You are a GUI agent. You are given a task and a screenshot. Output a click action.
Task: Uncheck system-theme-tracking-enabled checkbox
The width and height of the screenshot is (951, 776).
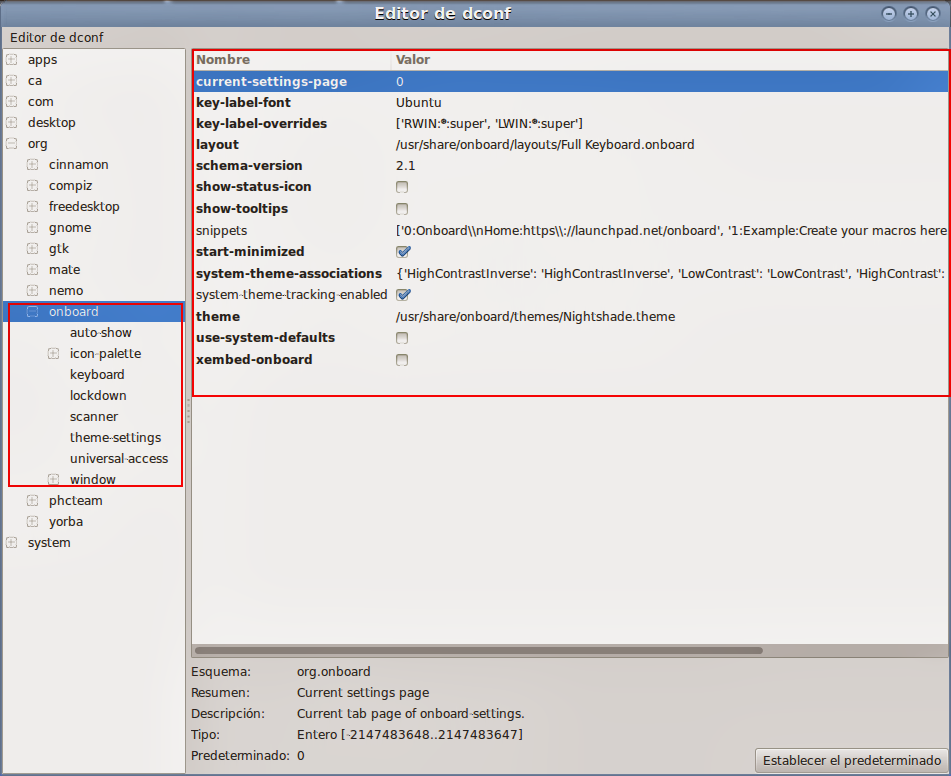[x=403, y=295]
